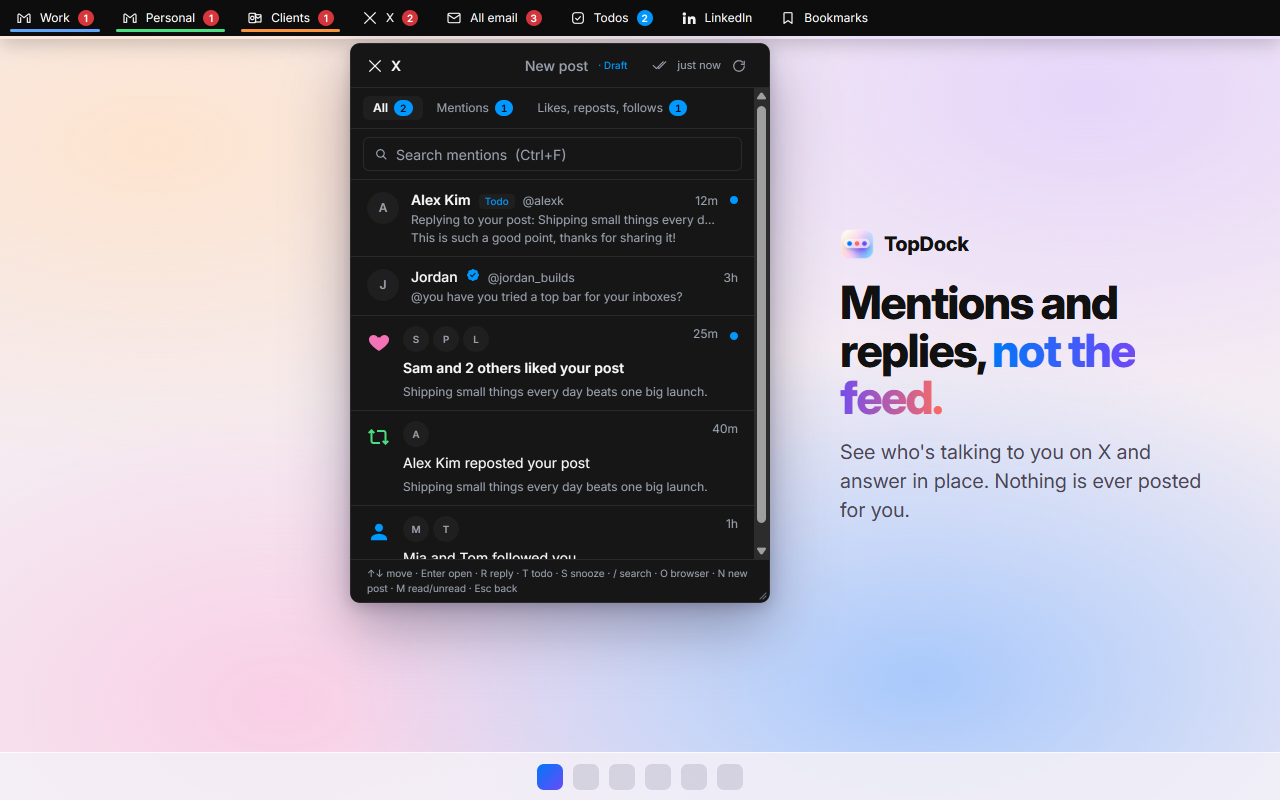Image resolution: width=1280 pixels, height=800 pixels.
Task: Click the pink heart like icon
Action: click(379, 342)
